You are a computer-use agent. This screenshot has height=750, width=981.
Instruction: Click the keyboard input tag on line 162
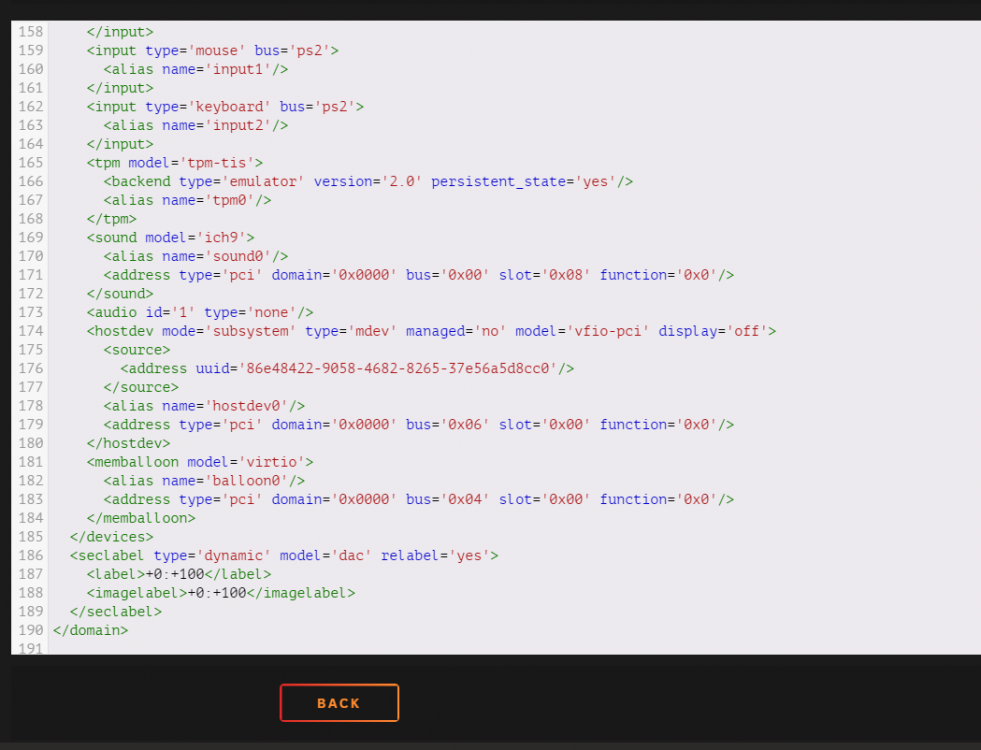tap(225, 107)
